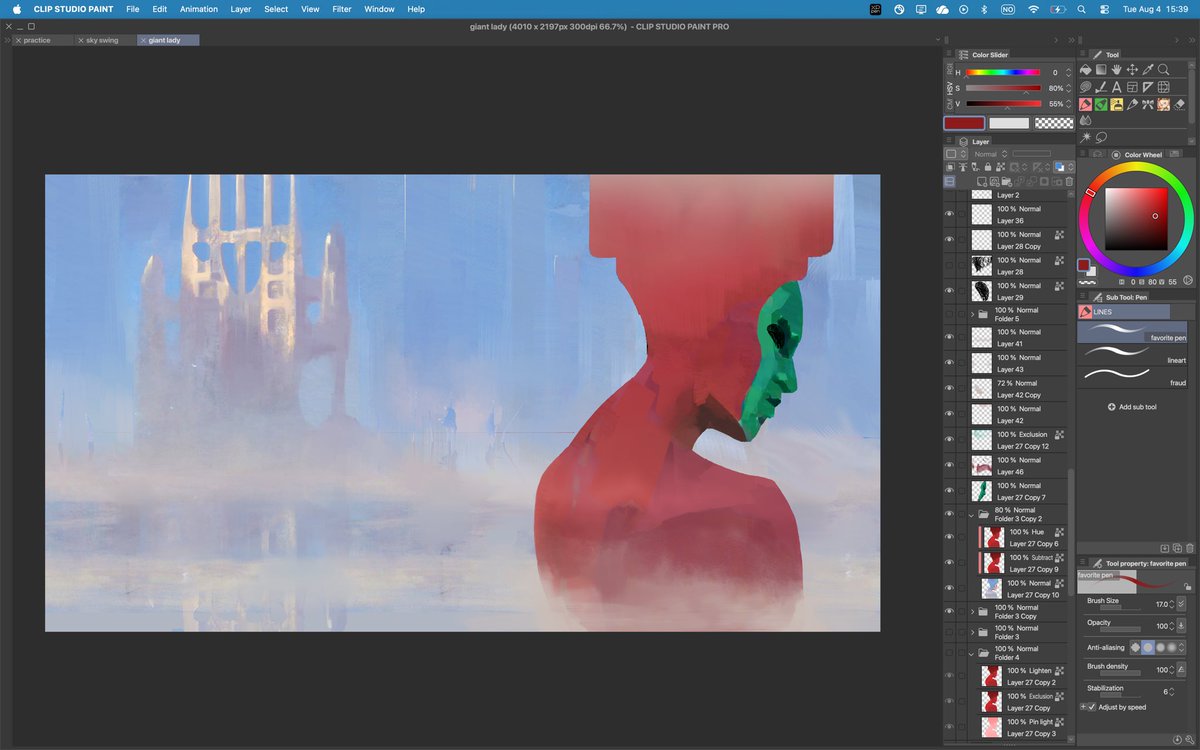Click the delete sub tool trash icon
The image size is (1200, 750).
coord(1190,548)
